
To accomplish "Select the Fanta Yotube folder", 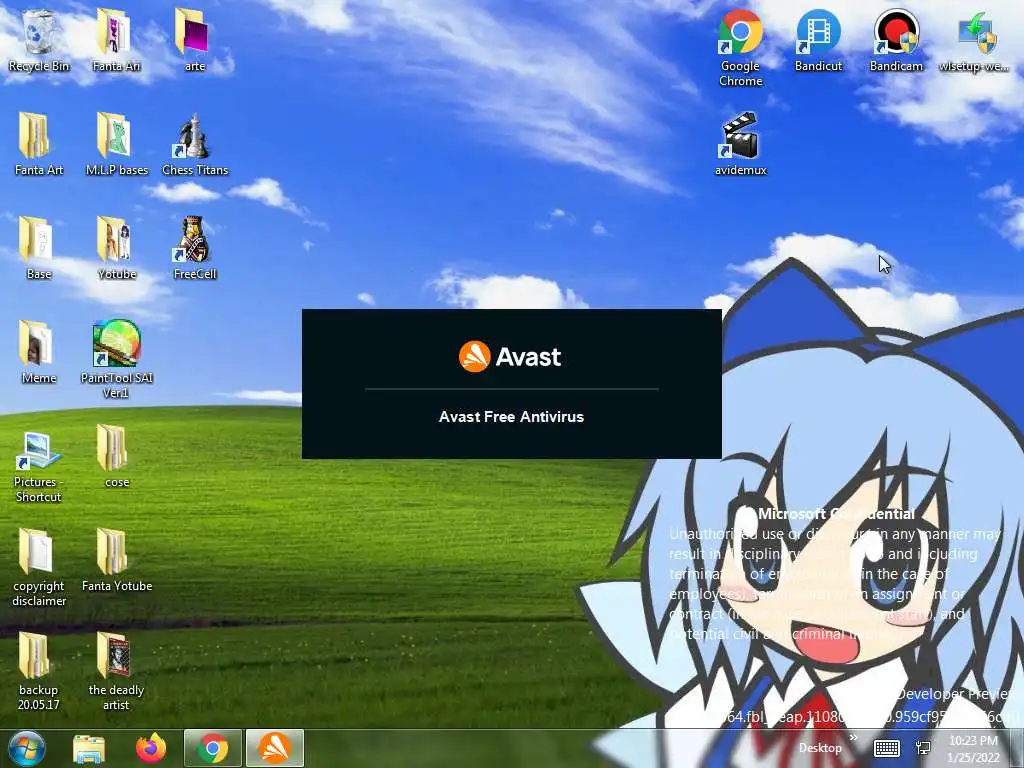I will [x=116, y=560].
